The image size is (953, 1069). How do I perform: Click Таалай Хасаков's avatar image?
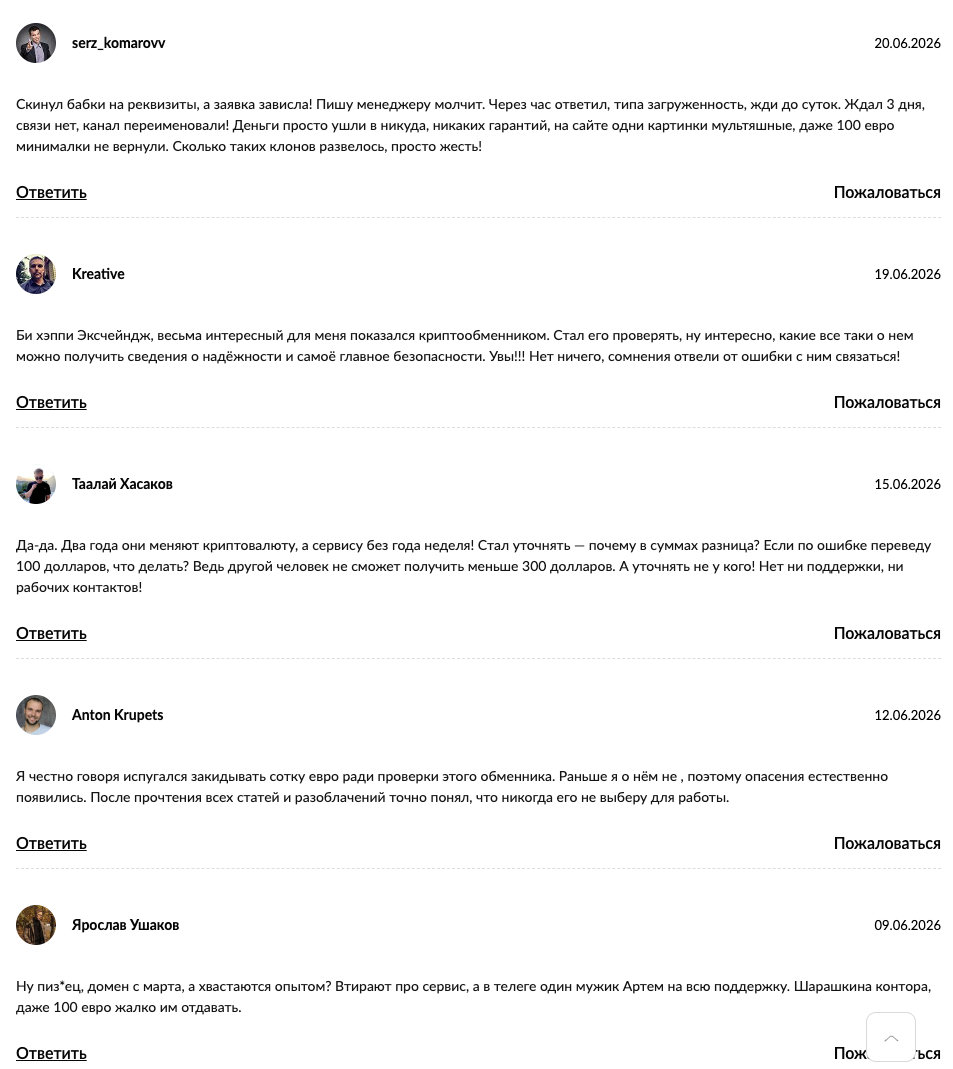point(36,484)
